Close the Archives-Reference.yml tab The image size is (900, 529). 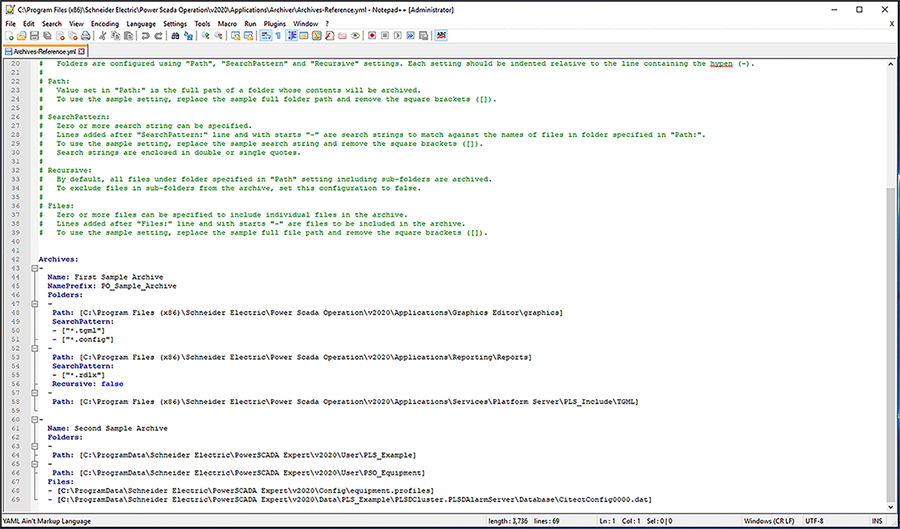86,50
